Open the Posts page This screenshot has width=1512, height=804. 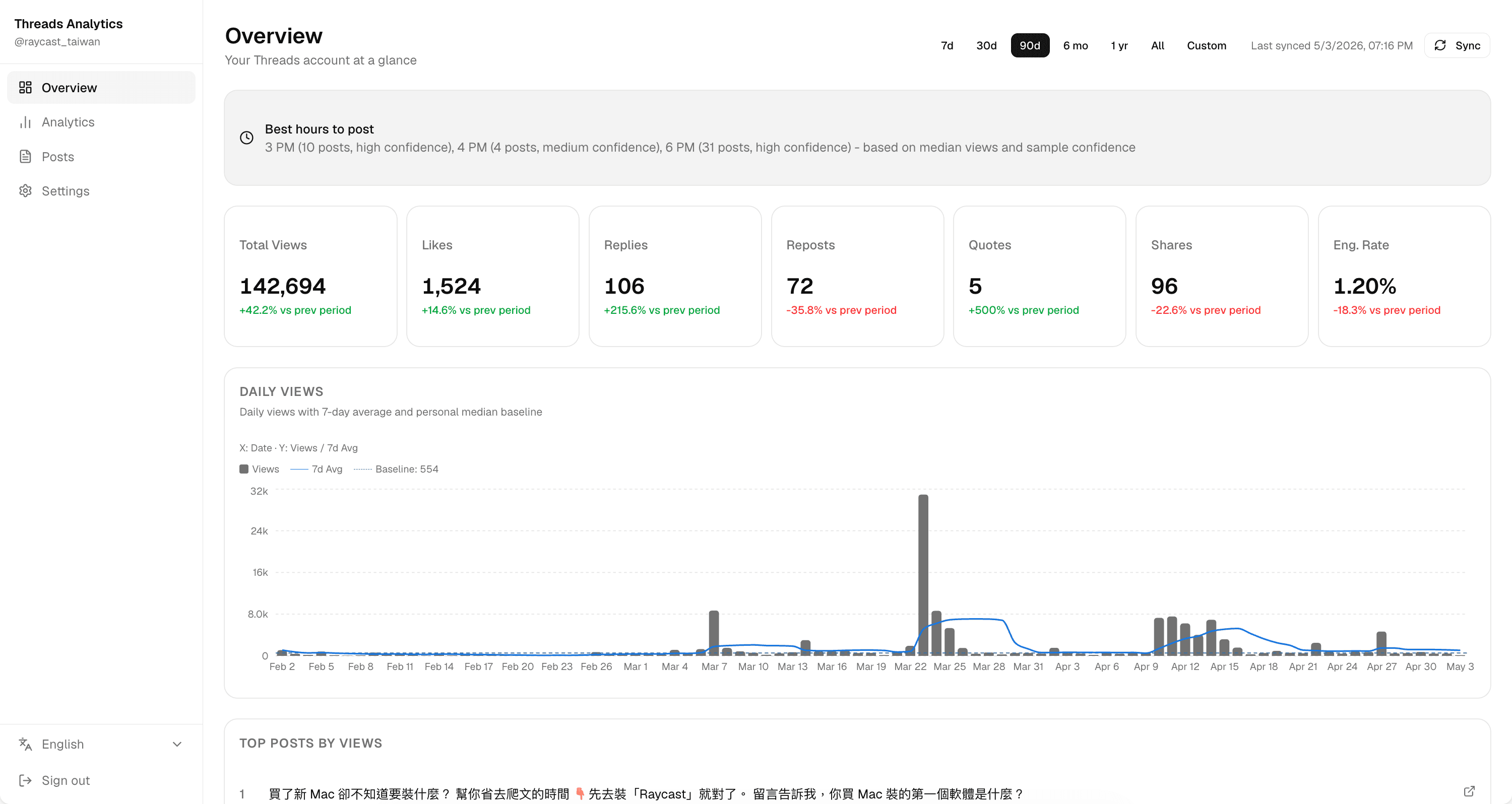click(101, 157)
